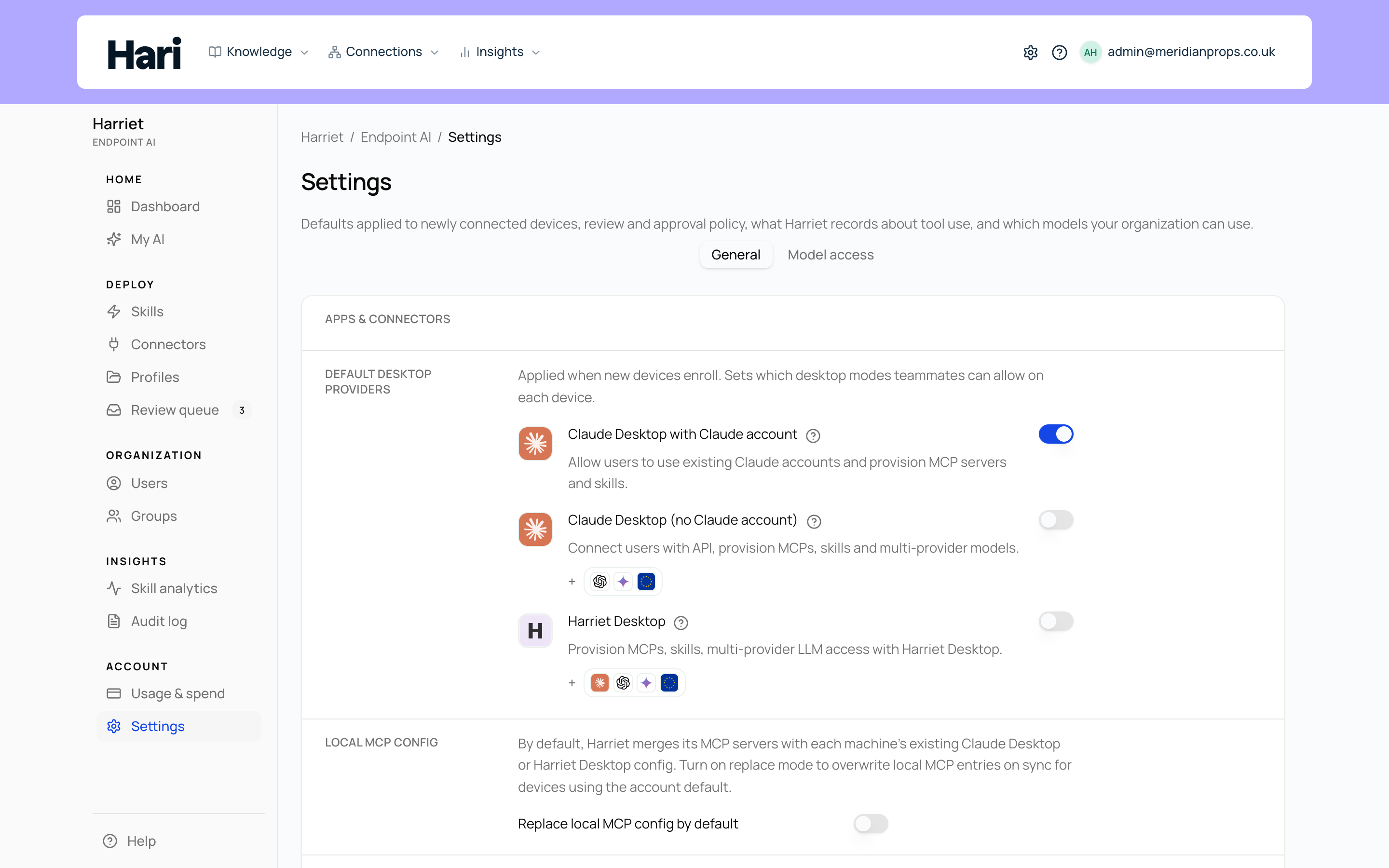Switch to the Model access tab
The image size is (1389, 868).
pos(831,255)
